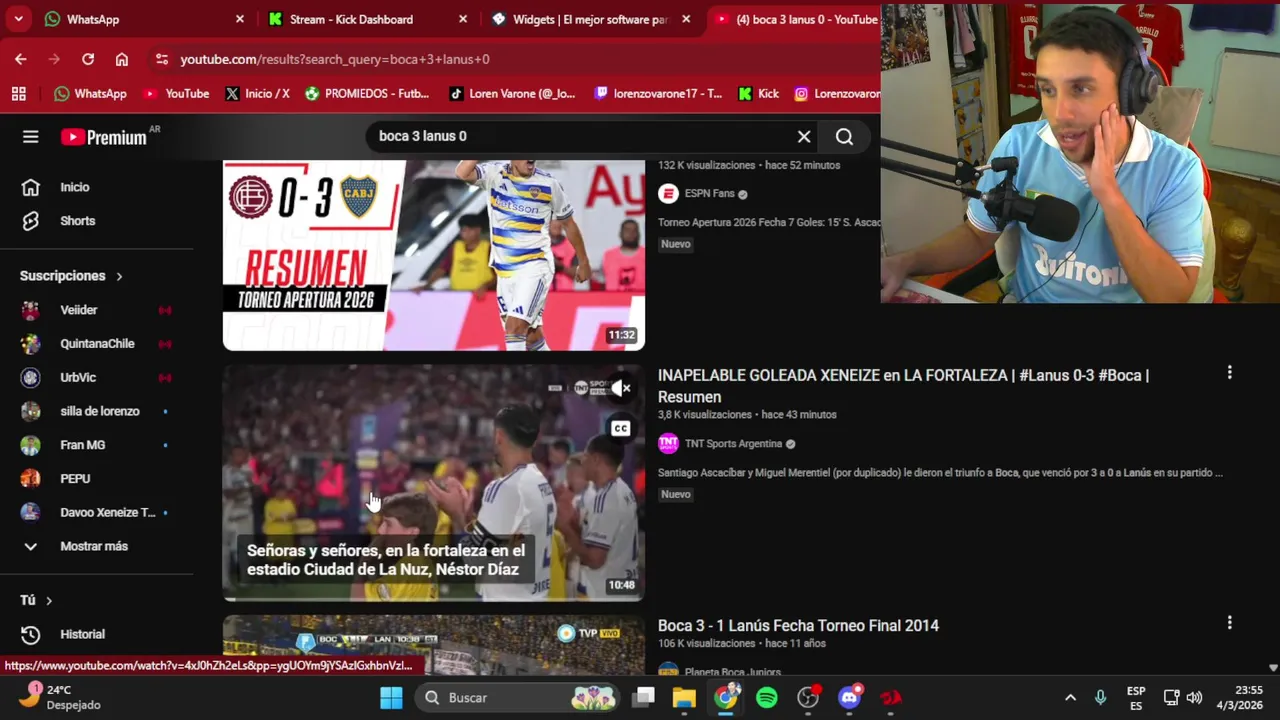
Task: Close the WhatsApp tab
Action: [240, 19]
